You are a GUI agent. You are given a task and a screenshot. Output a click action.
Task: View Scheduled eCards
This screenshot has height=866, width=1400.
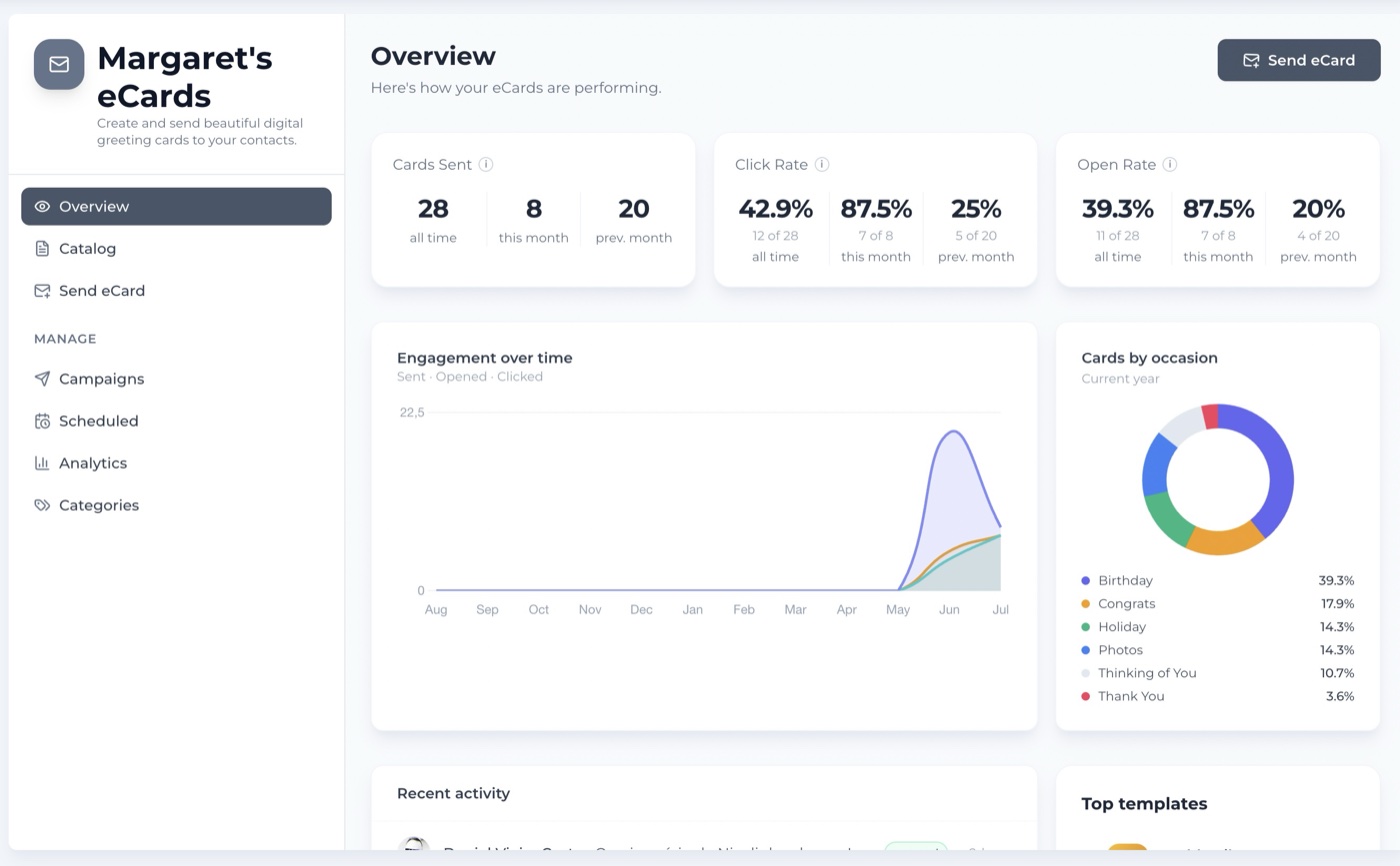176,421
